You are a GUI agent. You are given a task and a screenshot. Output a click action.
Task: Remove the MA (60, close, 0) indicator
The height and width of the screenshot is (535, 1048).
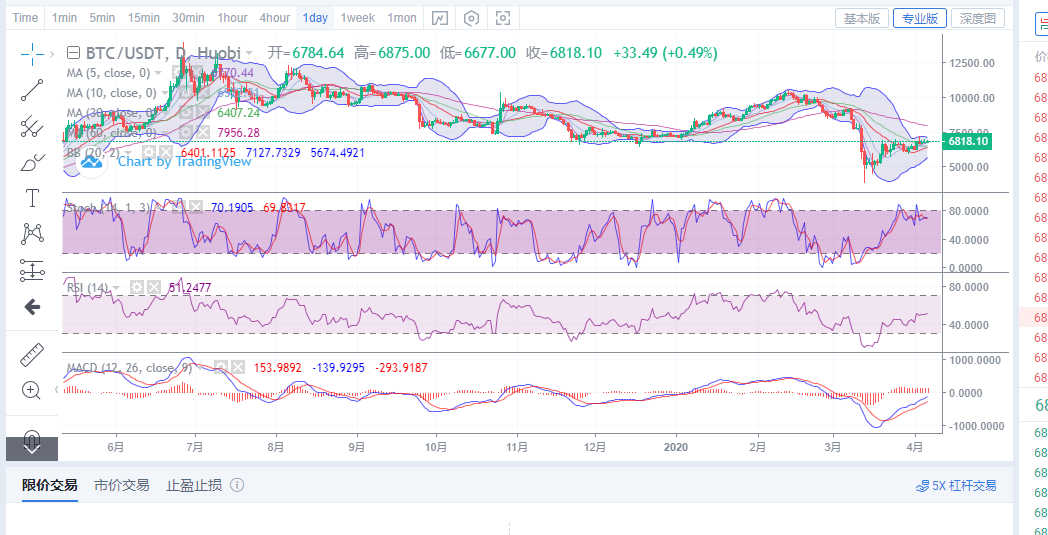(201, 132)
